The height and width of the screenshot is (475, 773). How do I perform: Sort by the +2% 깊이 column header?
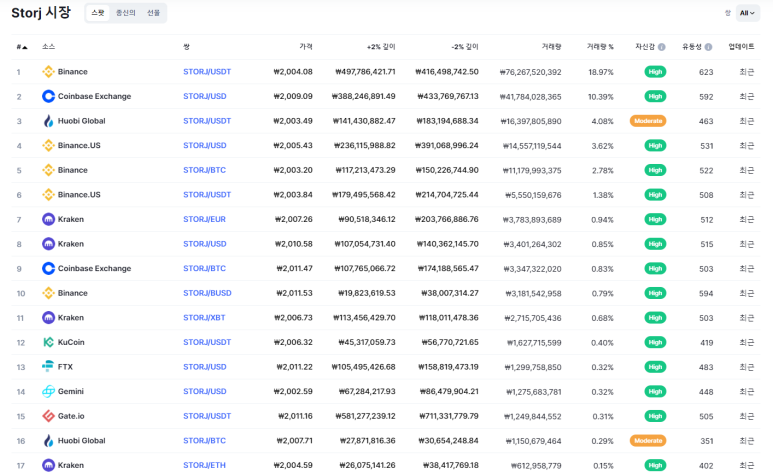pos(381,47)
